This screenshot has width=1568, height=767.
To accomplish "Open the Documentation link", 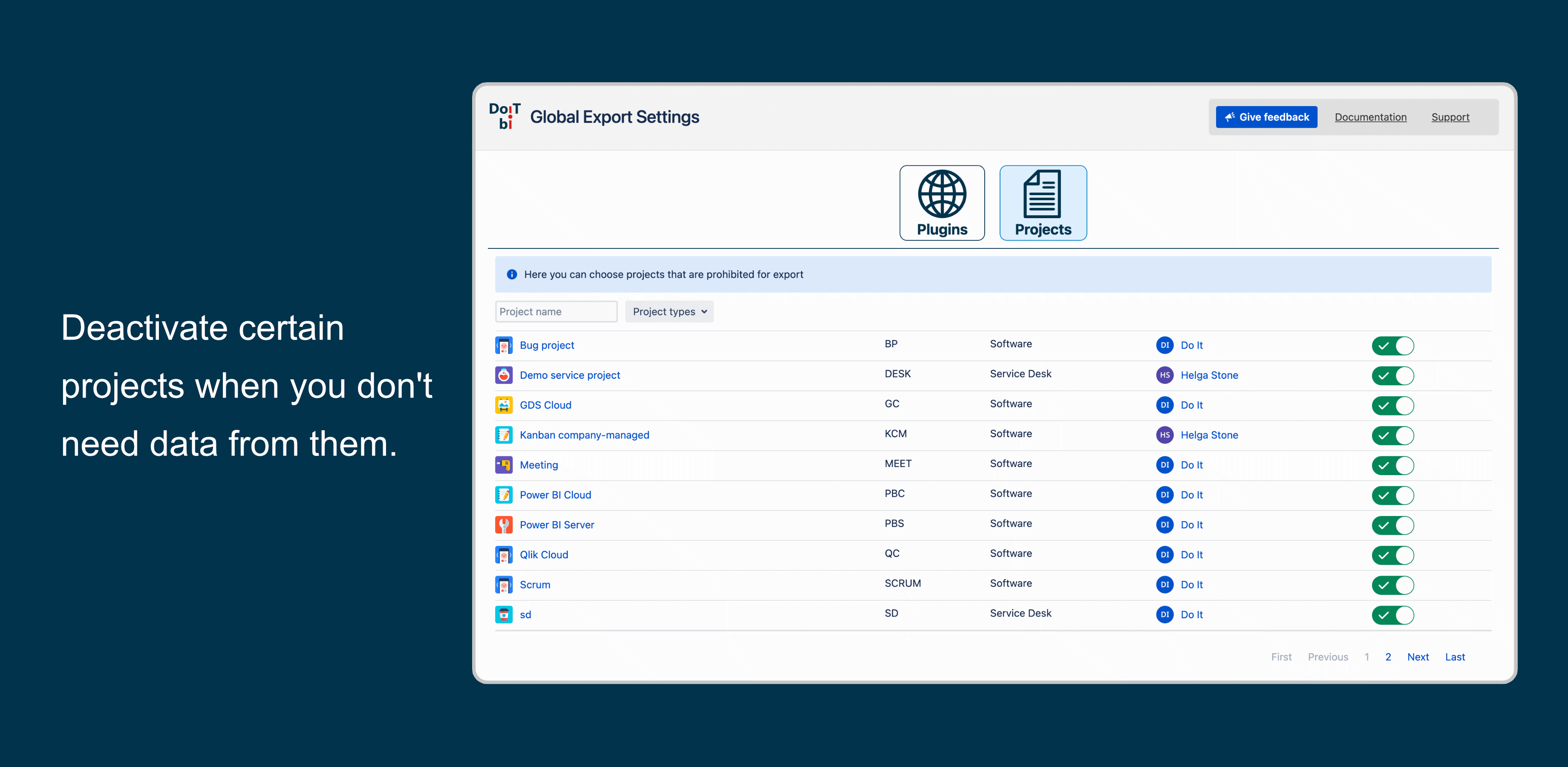I will [x=1370, y=117].
